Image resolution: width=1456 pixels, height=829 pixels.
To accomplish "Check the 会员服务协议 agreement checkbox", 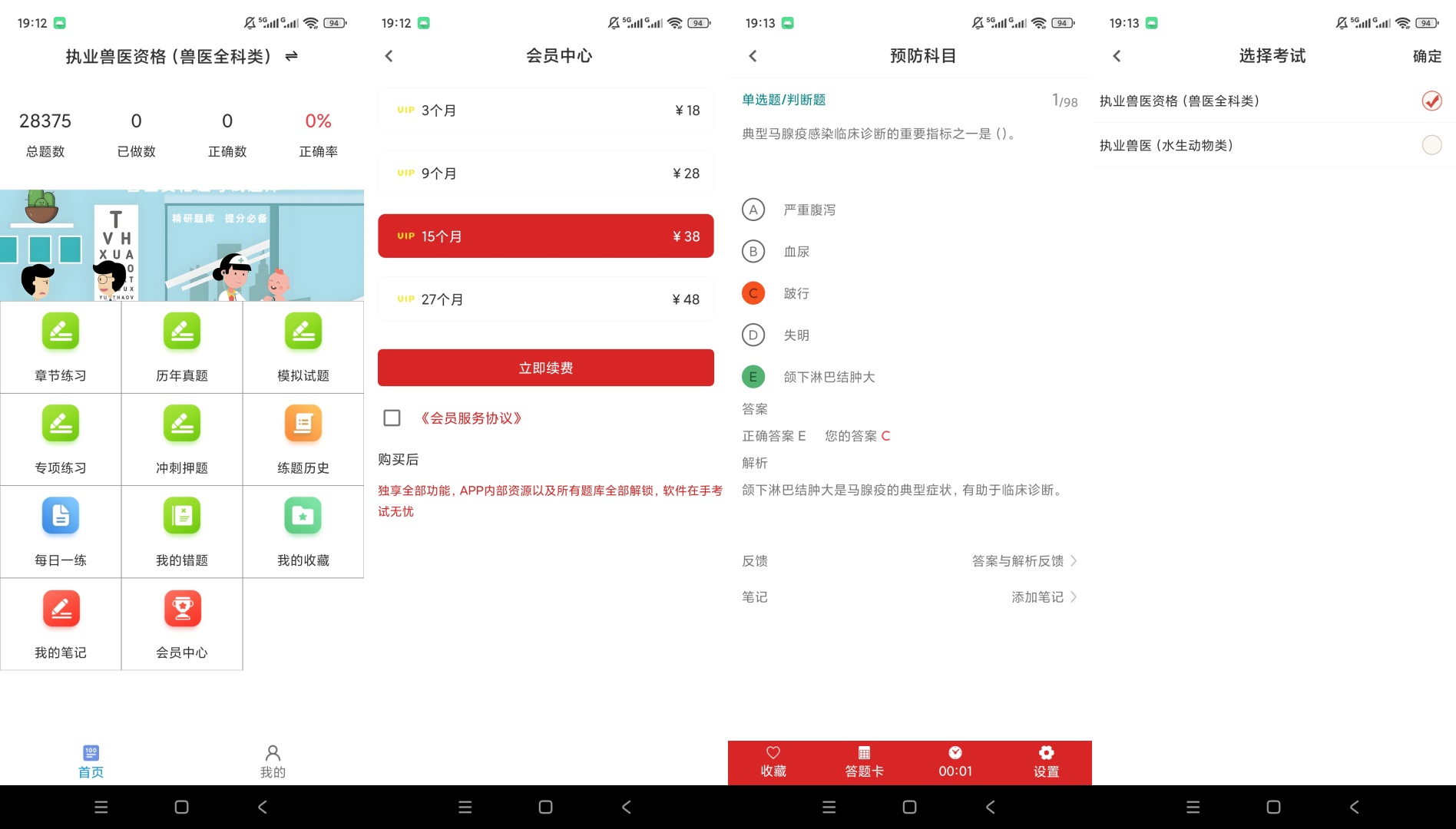I will coord(392,418).
